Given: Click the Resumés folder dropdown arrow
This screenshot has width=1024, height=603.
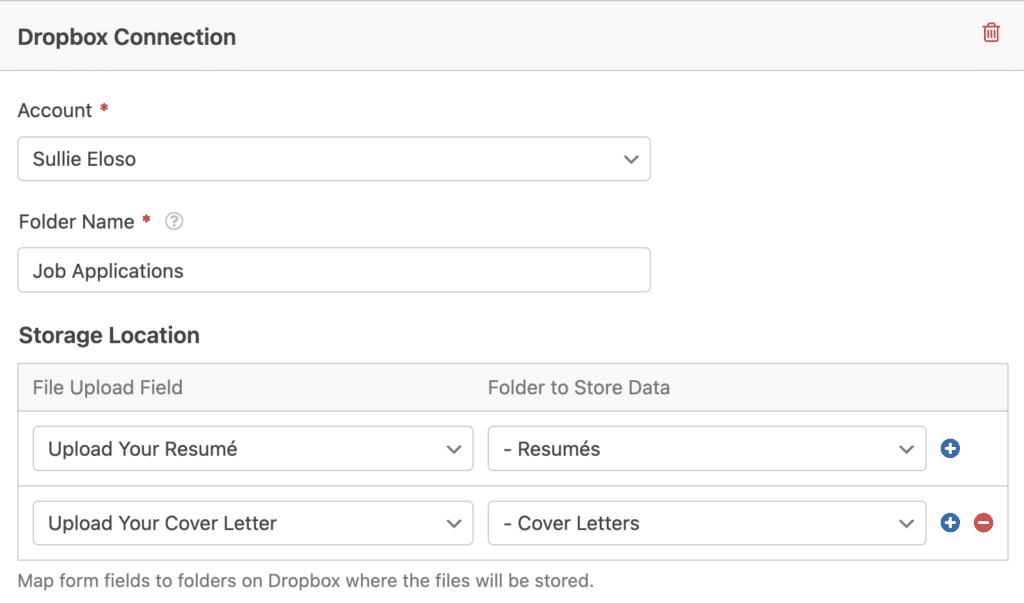Looking at the screenshot, I should pos(906,448).
